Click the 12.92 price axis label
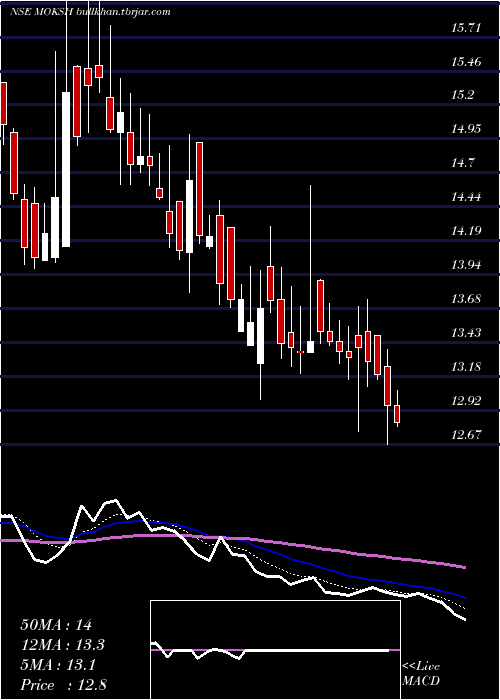500x700 pixels. click(x=466, y=400)
